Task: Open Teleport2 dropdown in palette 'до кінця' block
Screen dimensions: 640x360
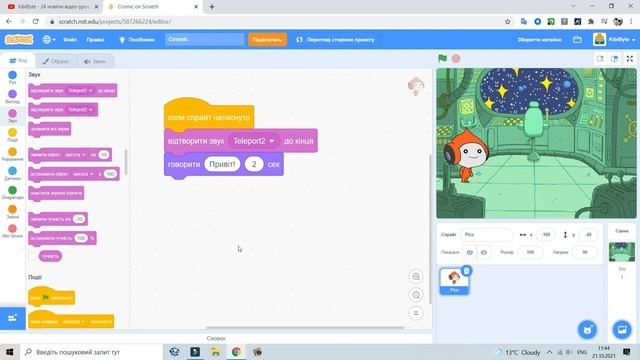Action: coord(80,90)
